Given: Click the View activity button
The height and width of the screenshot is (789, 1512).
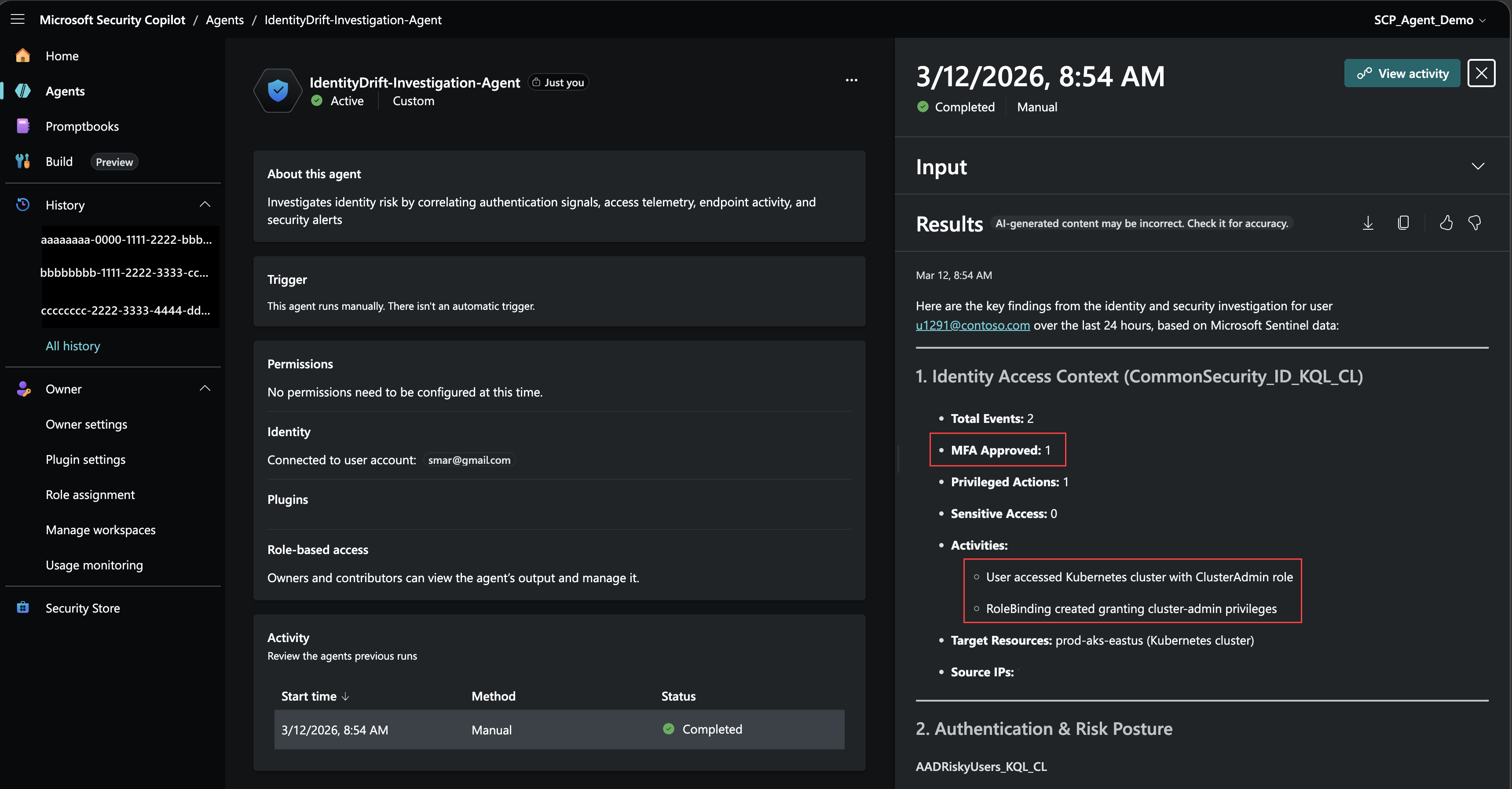Looking at the screenshot, I should click(x=1402, y=73).
